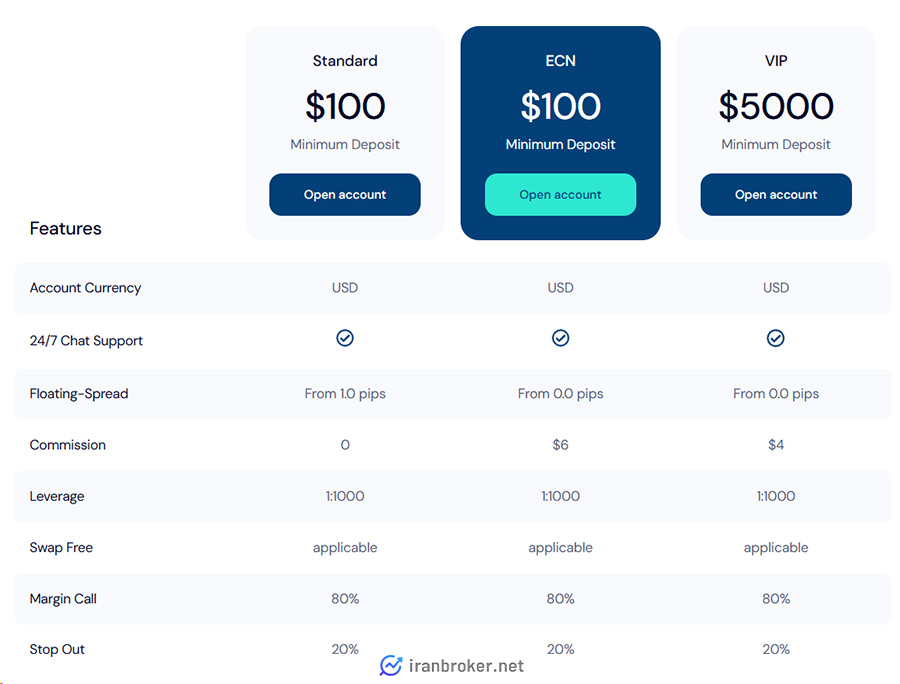
Task: Click VIP chat support checkmark icon
Action: tap(775, 338)
